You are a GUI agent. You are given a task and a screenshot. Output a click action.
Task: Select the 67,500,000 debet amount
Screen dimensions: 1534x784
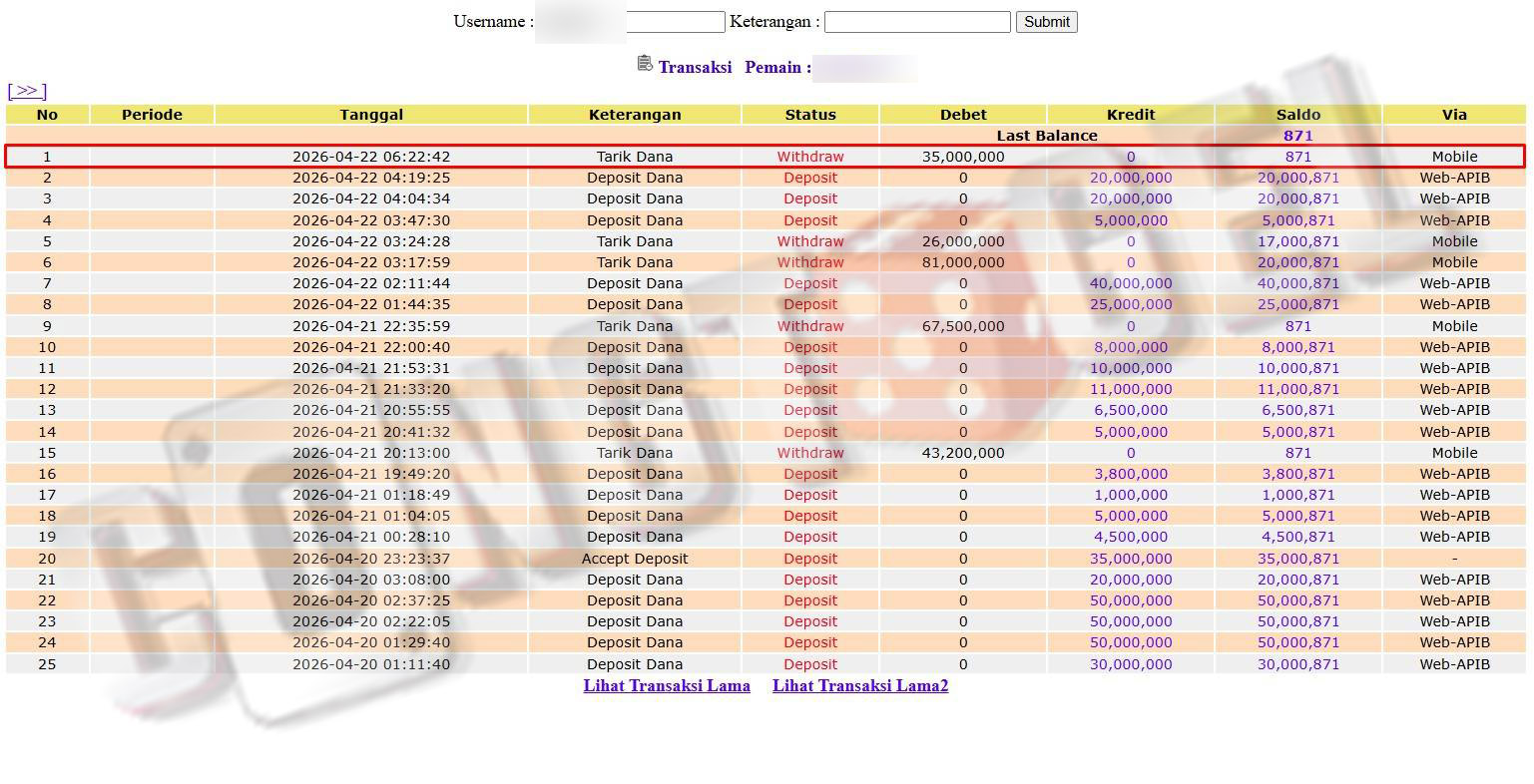click(963, 326)
